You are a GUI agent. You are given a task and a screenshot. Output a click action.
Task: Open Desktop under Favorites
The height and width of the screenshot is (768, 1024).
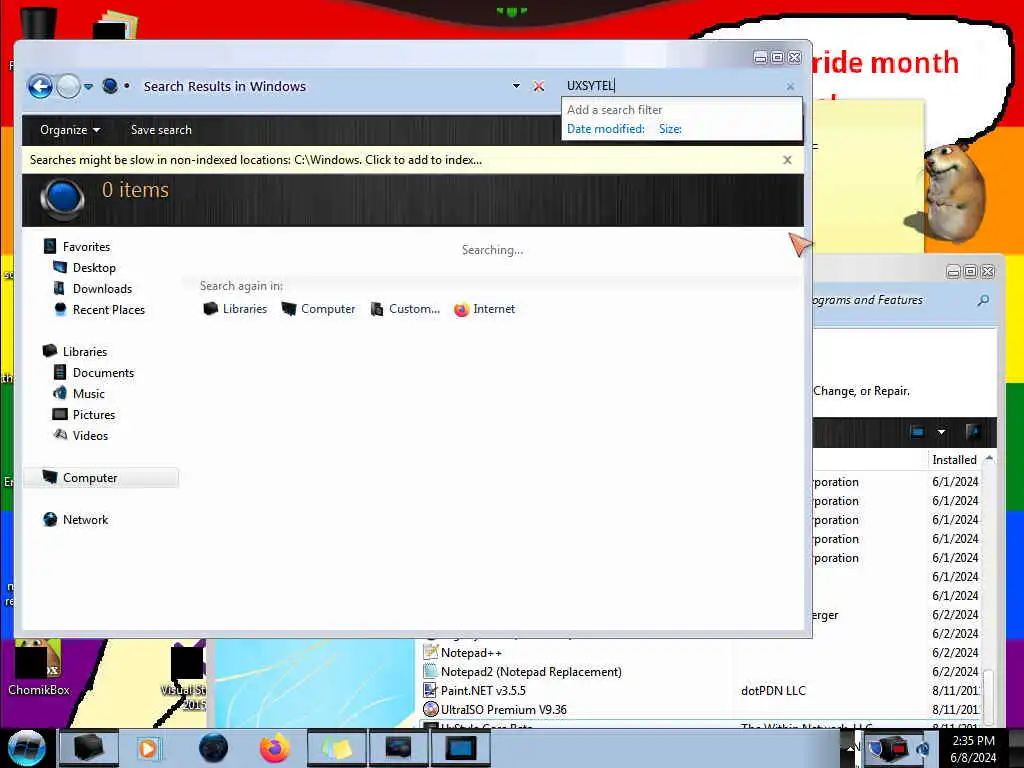coord(94,268)
